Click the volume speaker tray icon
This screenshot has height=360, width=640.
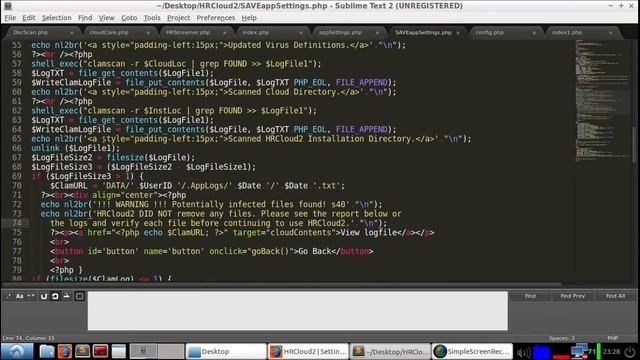pyautogui.click(x=523, y=351)
